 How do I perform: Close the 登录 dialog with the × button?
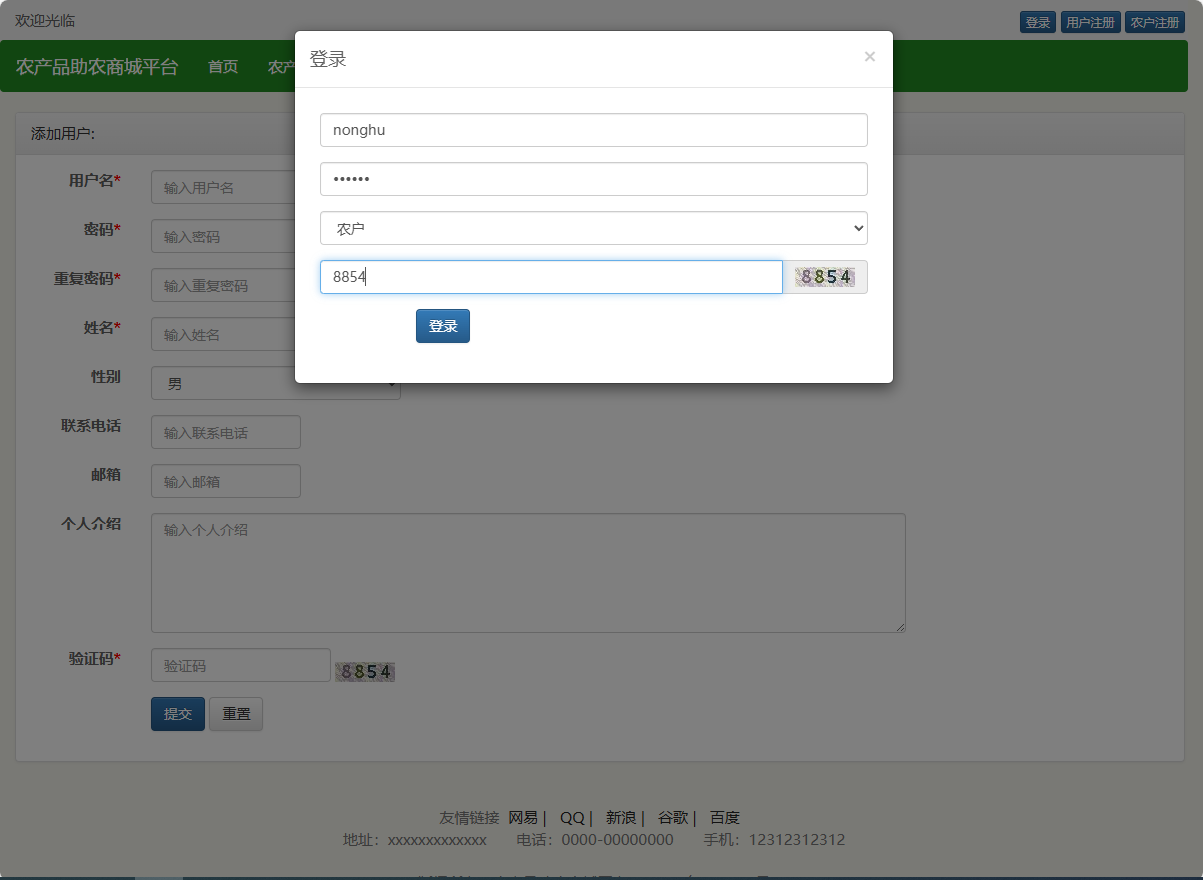pos(869,56)
